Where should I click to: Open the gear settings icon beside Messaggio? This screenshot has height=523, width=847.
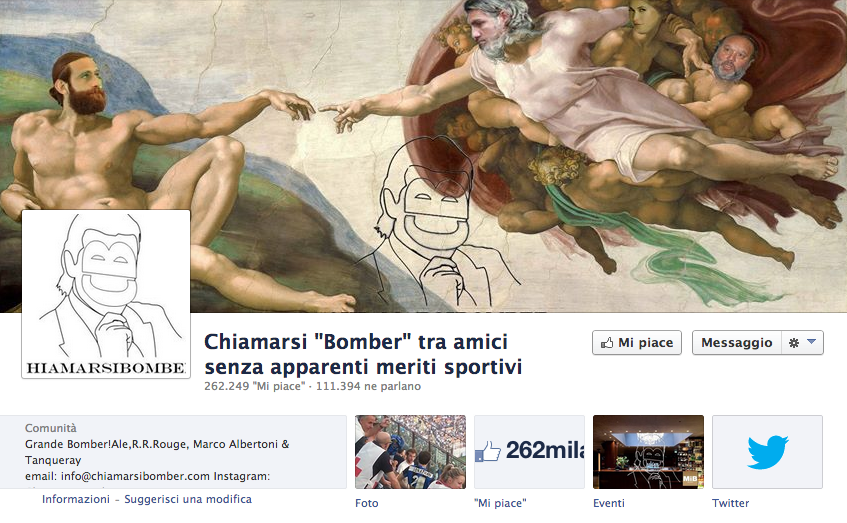tap(794, 343)
